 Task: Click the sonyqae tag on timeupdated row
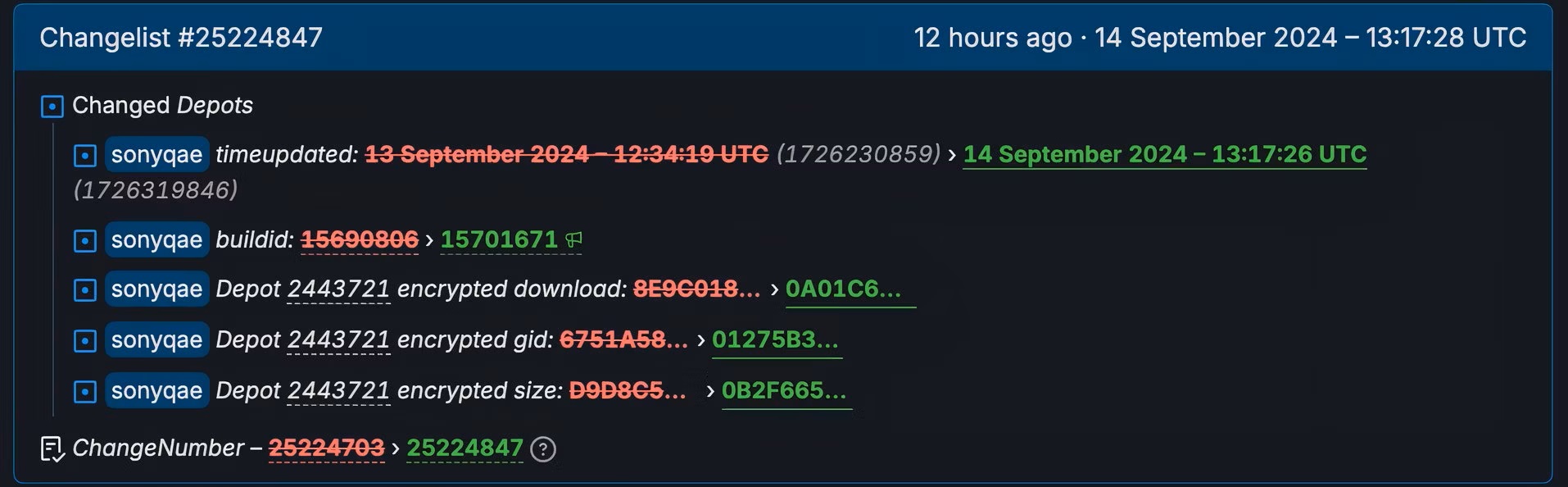click(x=157, y=154)
